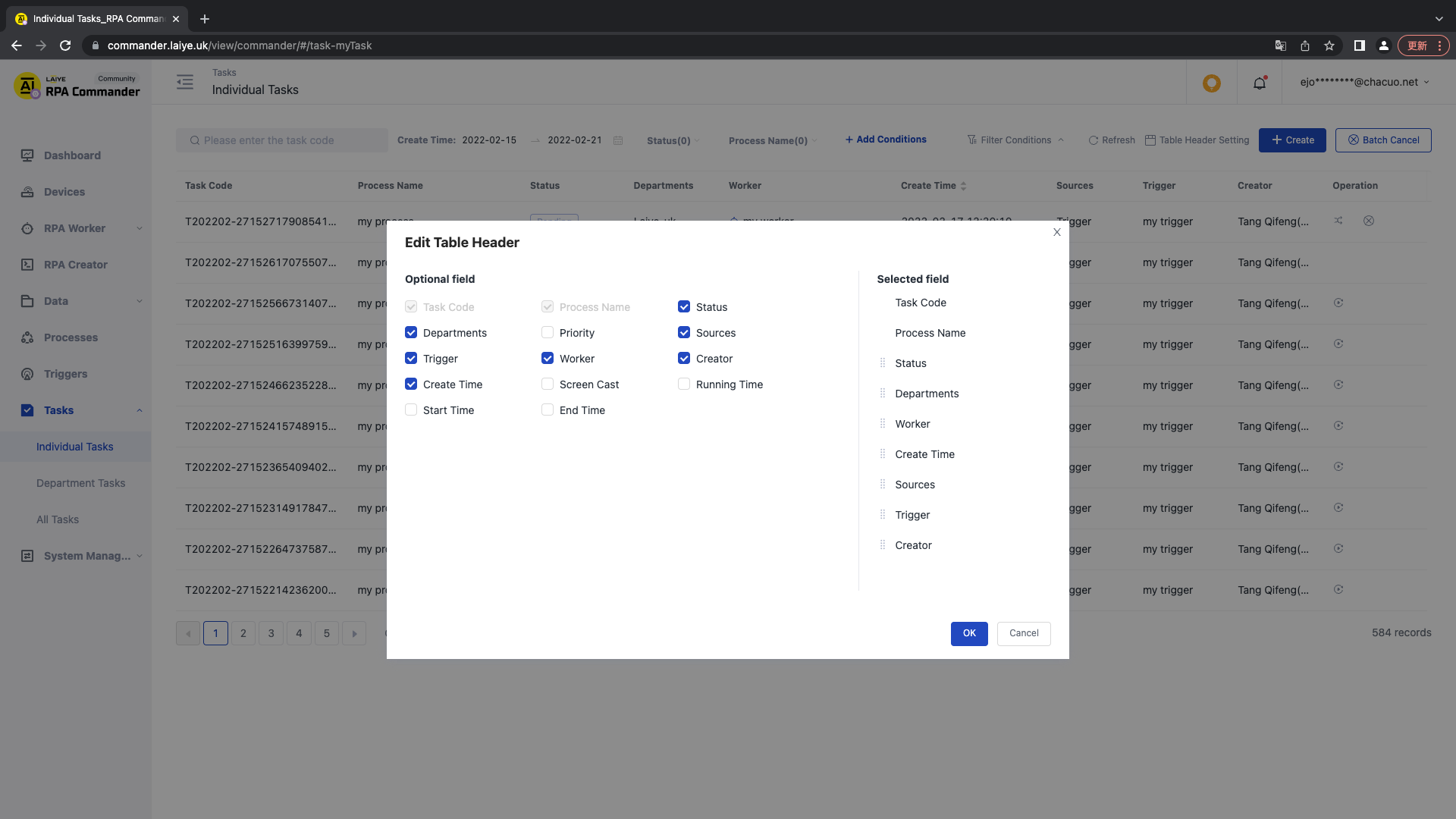Cancel the table header edit
Screen dimensions: 1456x819
pos(1024,633)
